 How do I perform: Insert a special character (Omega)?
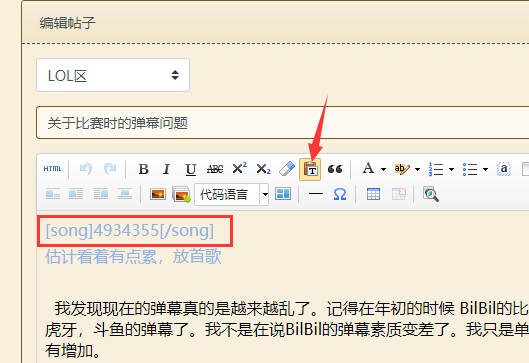(x=340, y=194)
